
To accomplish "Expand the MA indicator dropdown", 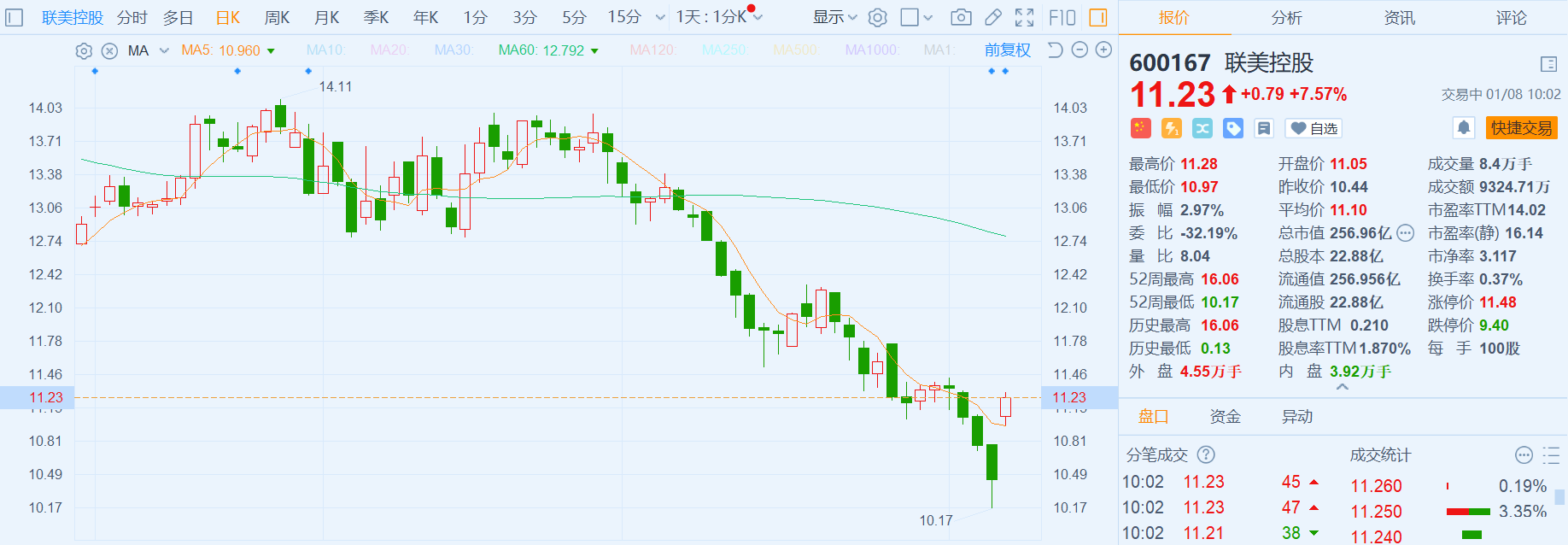I will coord(164,51).
